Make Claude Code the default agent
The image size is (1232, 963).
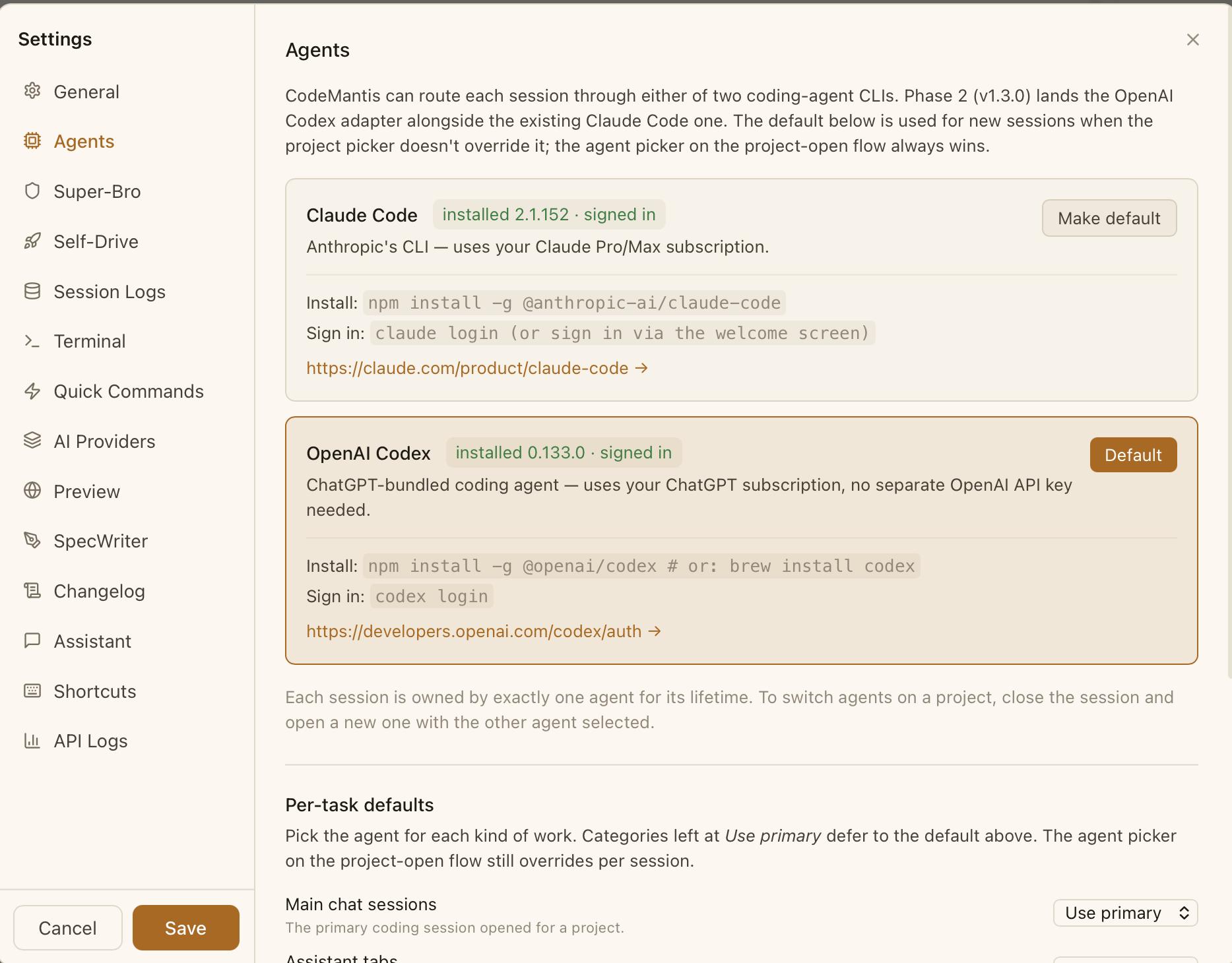[x=1109, y=218]
